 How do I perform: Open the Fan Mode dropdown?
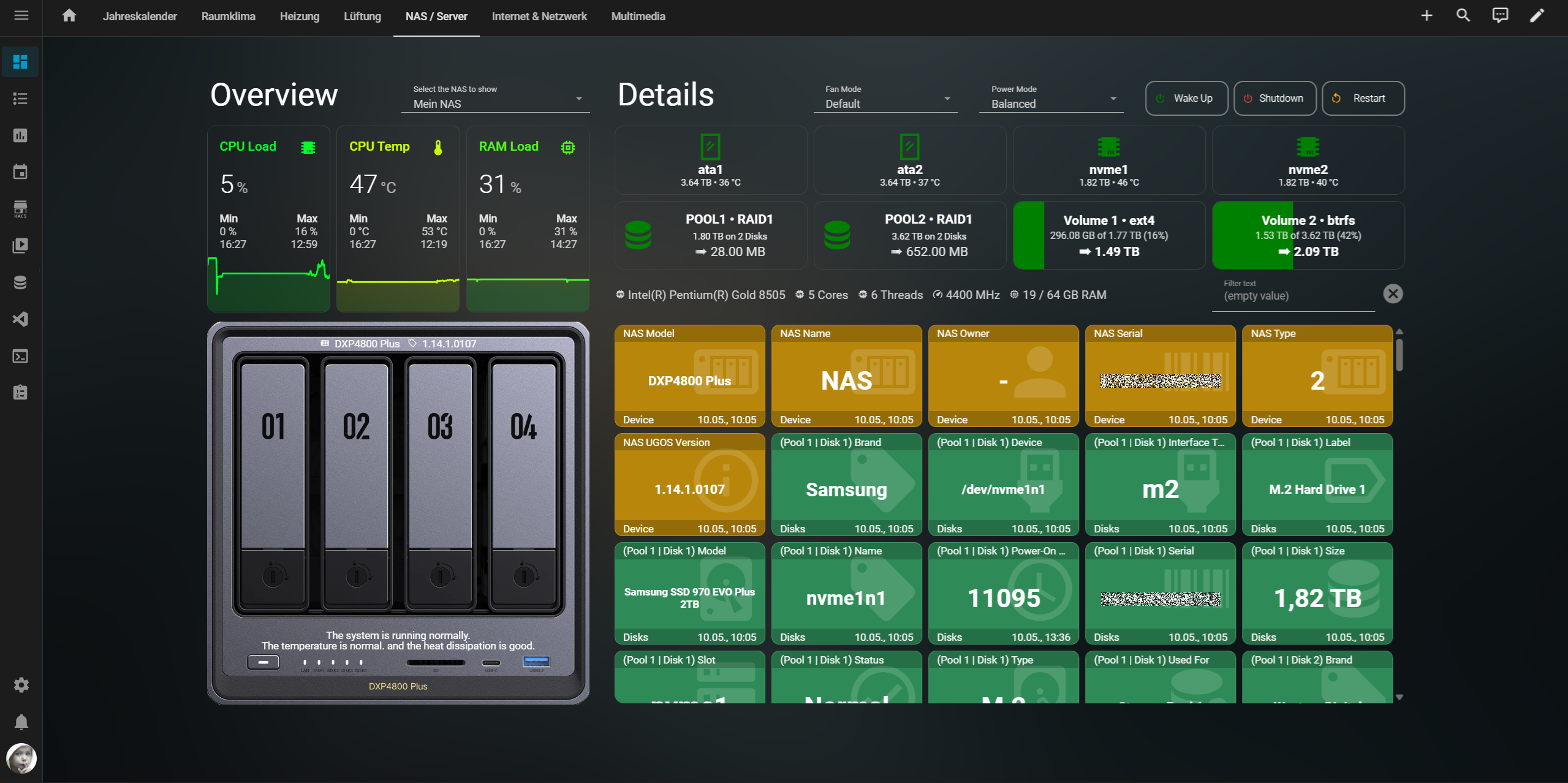pos(885,97)
